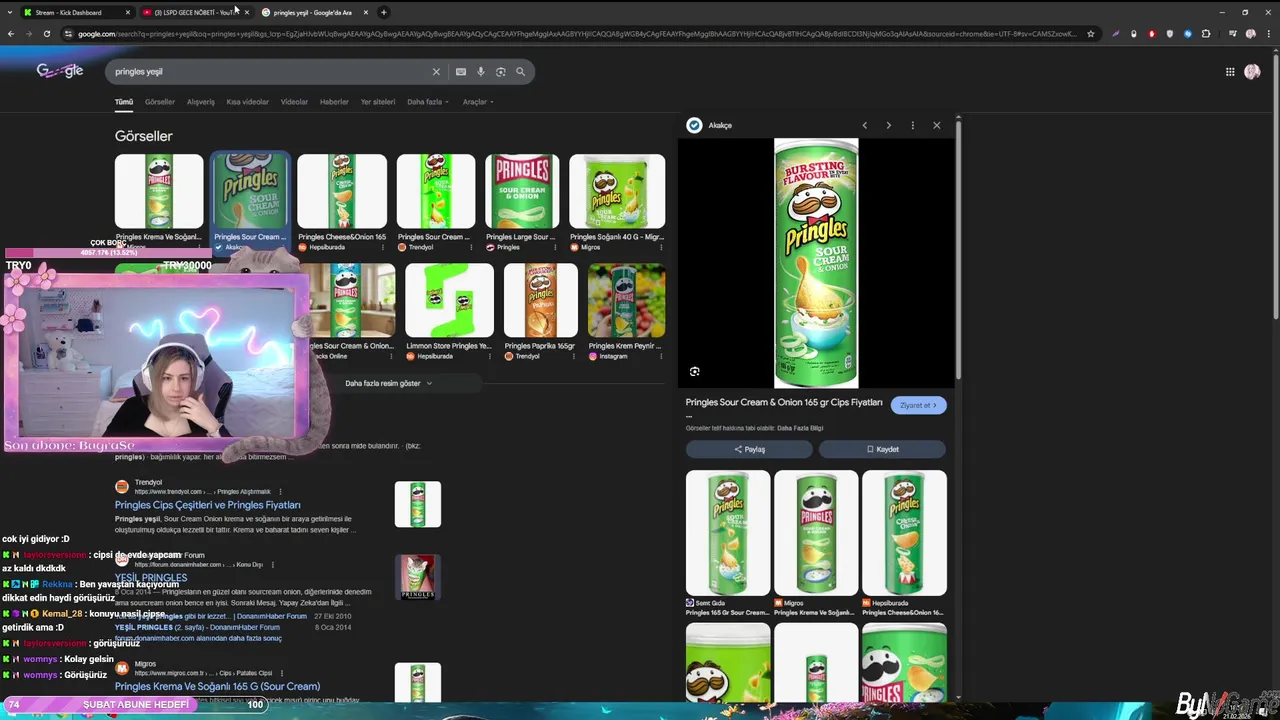
Task: Click in the pringles yeşil search box
Action: click(x=270, y=72)
